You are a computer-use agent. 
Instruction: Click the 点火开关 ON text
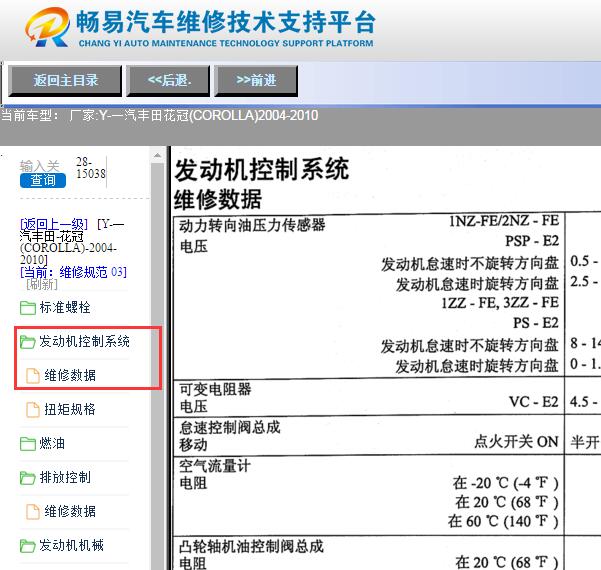516,442
